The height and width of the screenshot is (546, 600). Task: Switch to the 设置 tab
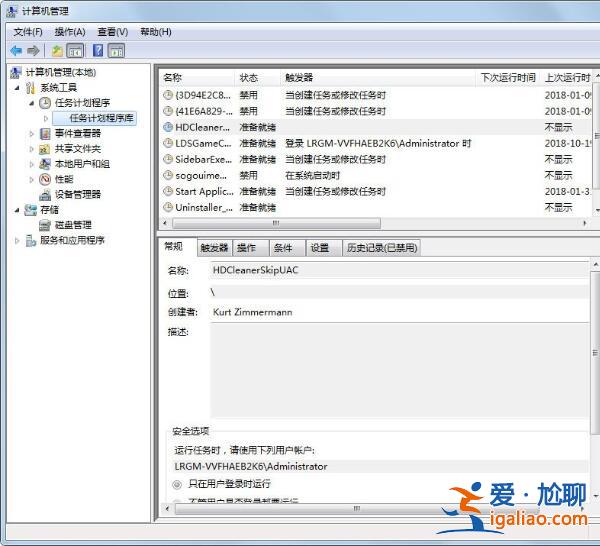pos(323,248)
